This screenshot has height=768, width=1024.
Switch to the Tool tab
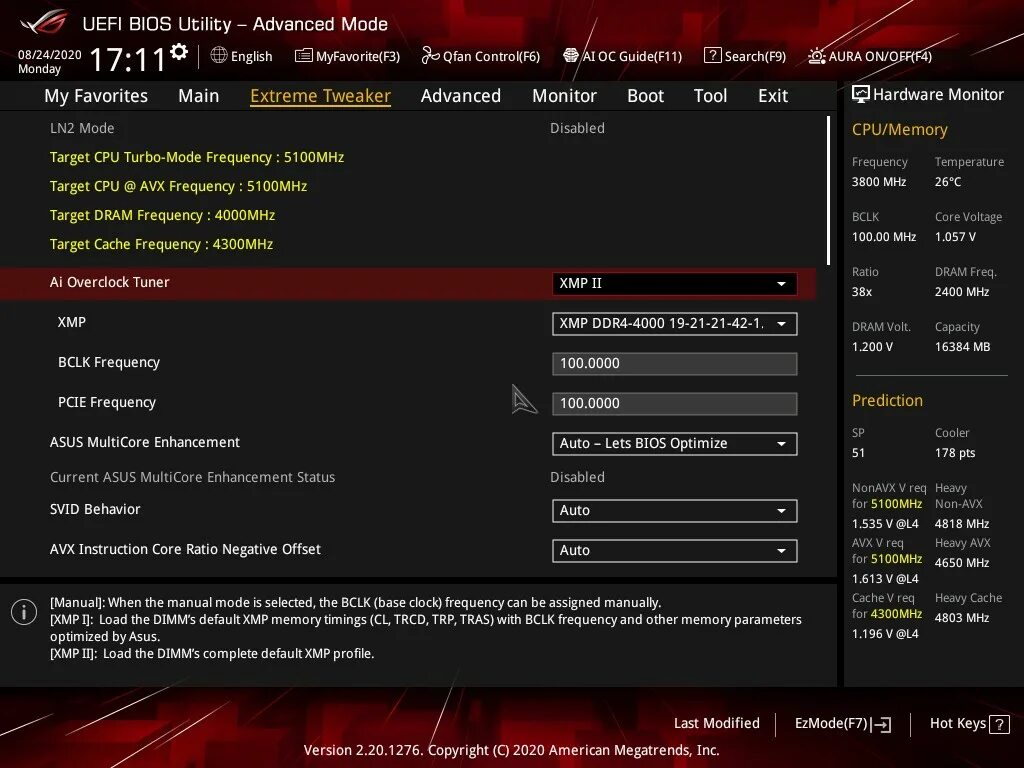710,95
